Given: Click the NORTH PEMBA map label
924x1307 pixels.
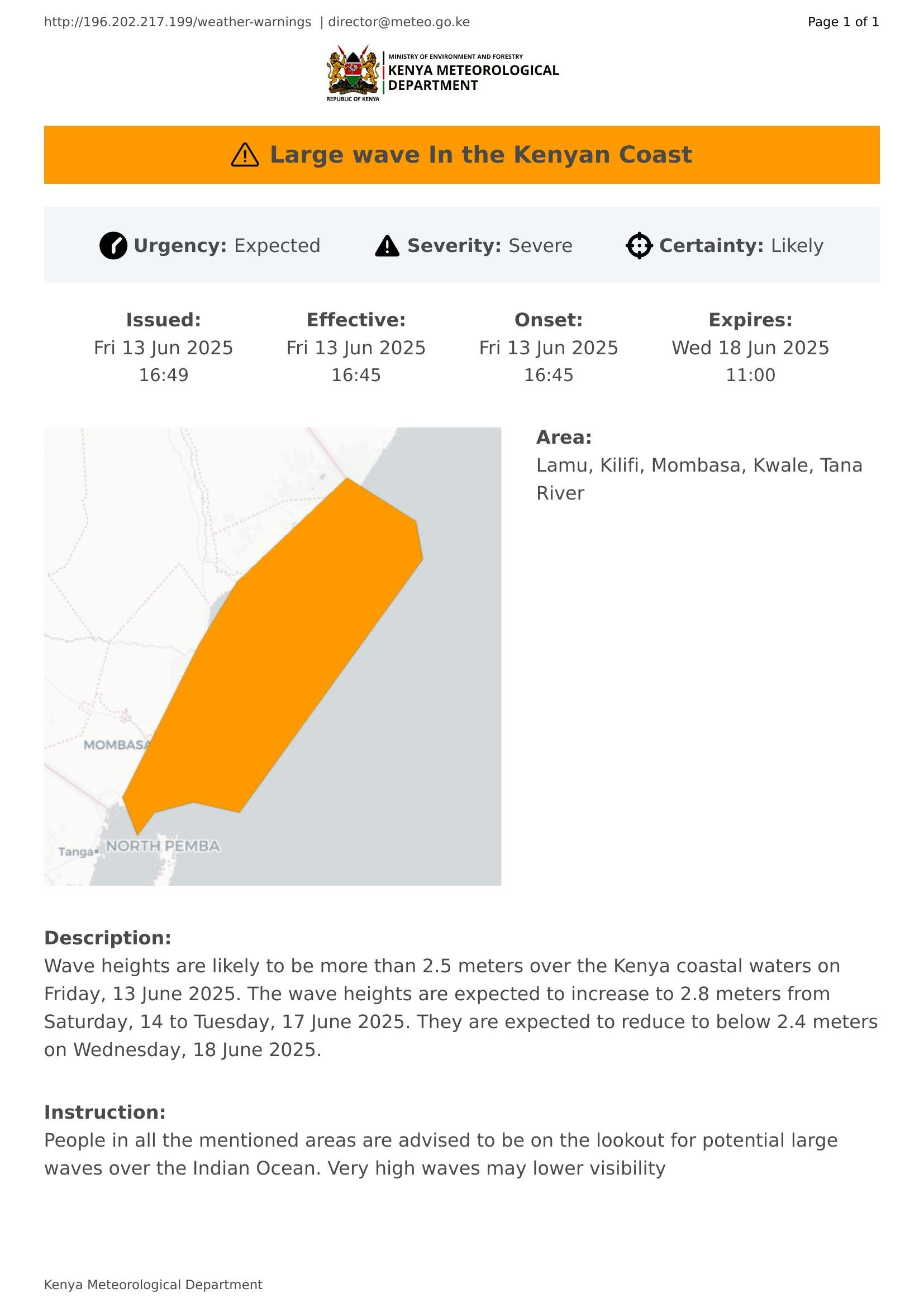Looking at the screenshot, I should (x=163, y=846).
